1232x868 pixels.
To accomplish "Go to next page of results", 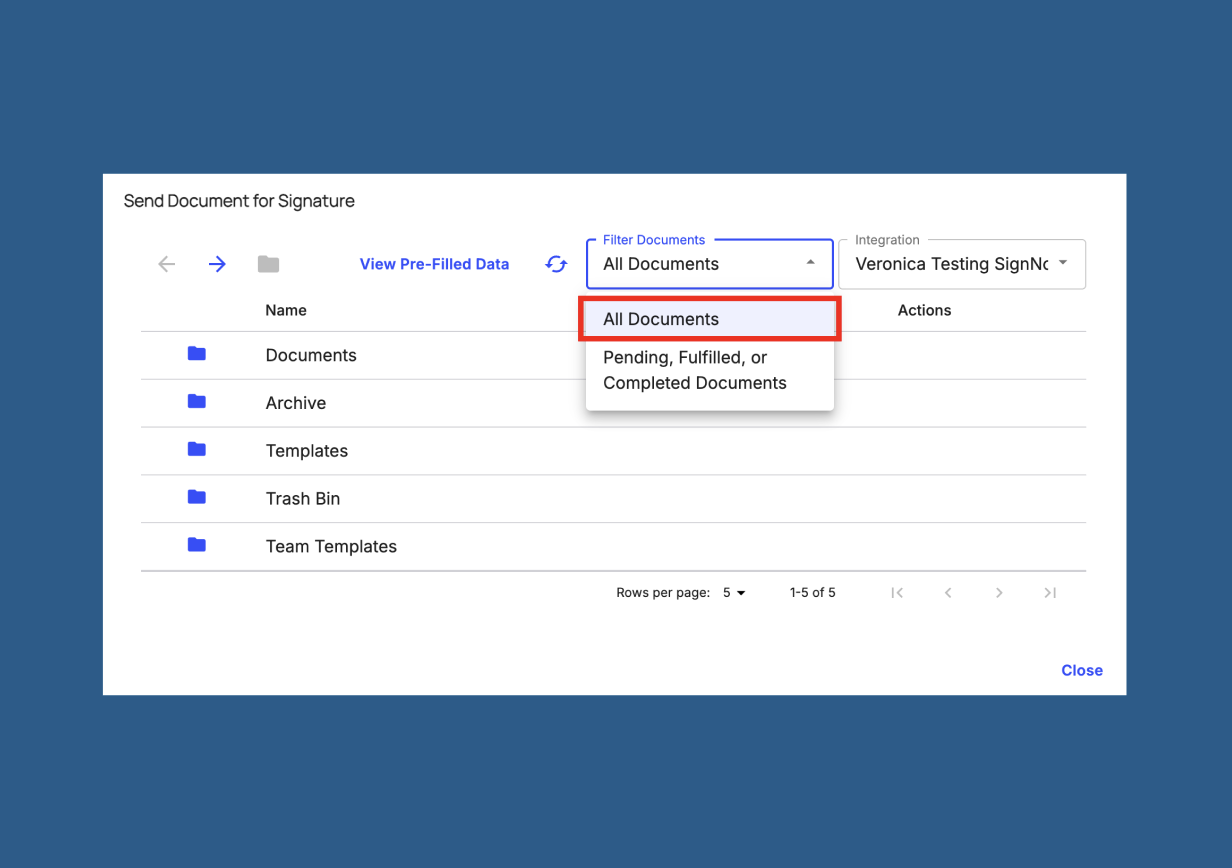I will coord(999,593).
